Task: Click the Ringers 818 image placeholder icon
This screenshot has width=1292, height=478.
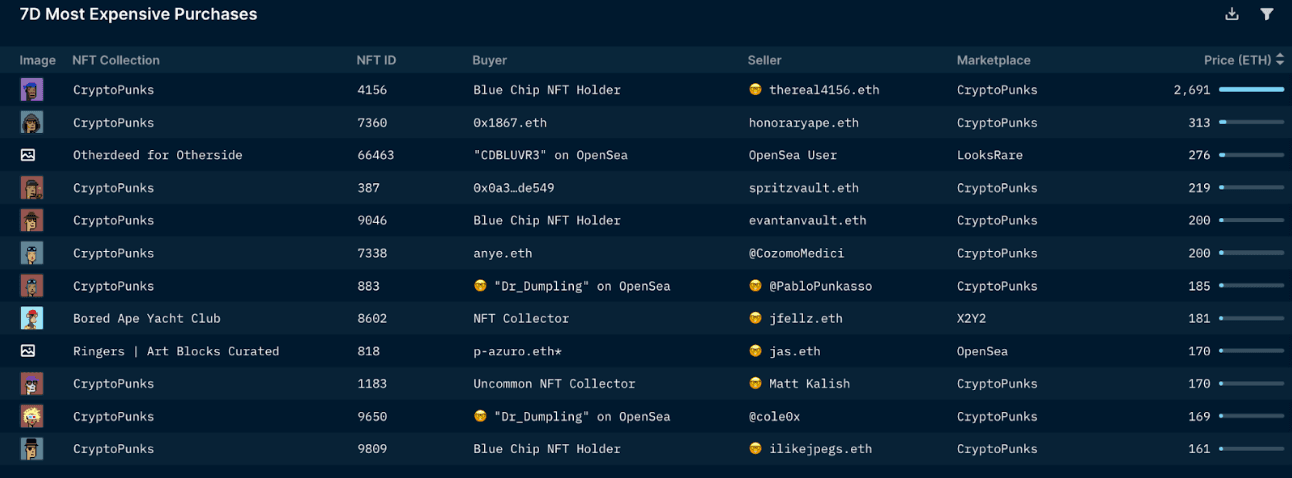Action: tap(28, 351)
